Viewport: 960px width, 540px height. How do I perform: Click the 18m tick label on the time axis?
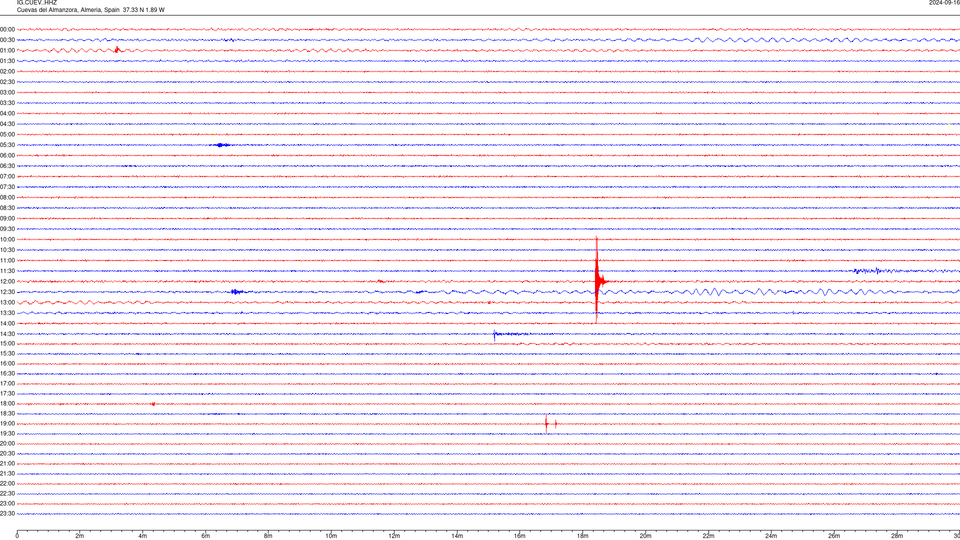[583, 536]
